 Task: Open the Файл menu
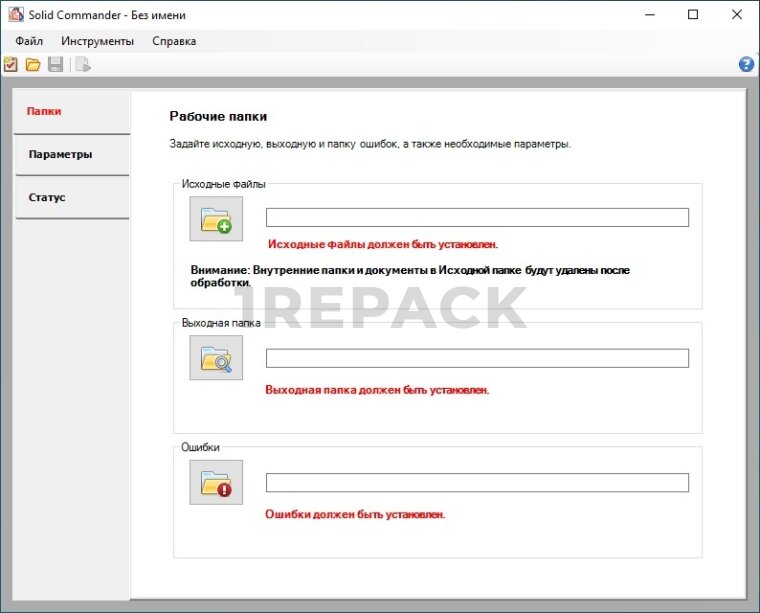click(29, 41)
